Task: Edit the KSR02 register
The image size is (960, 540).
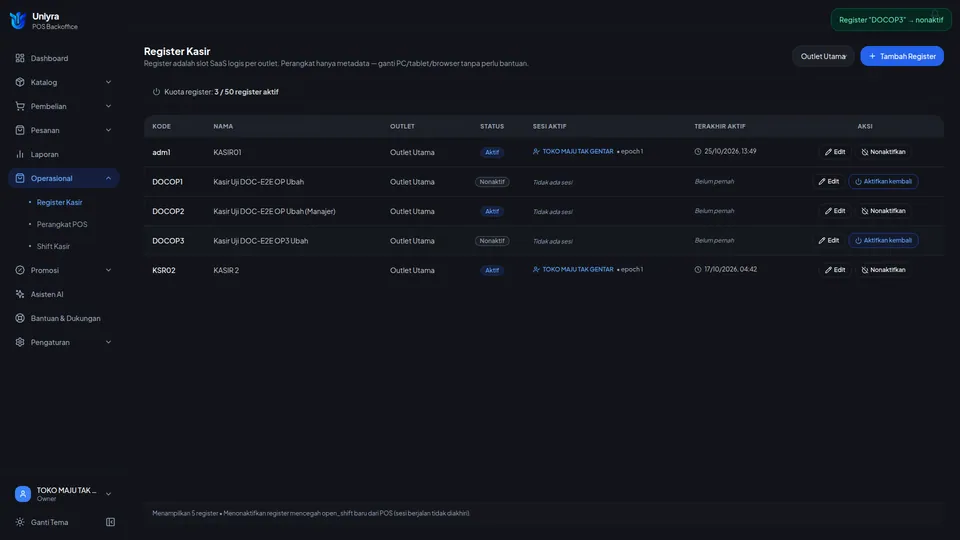Action: click(x=834, y=269)
